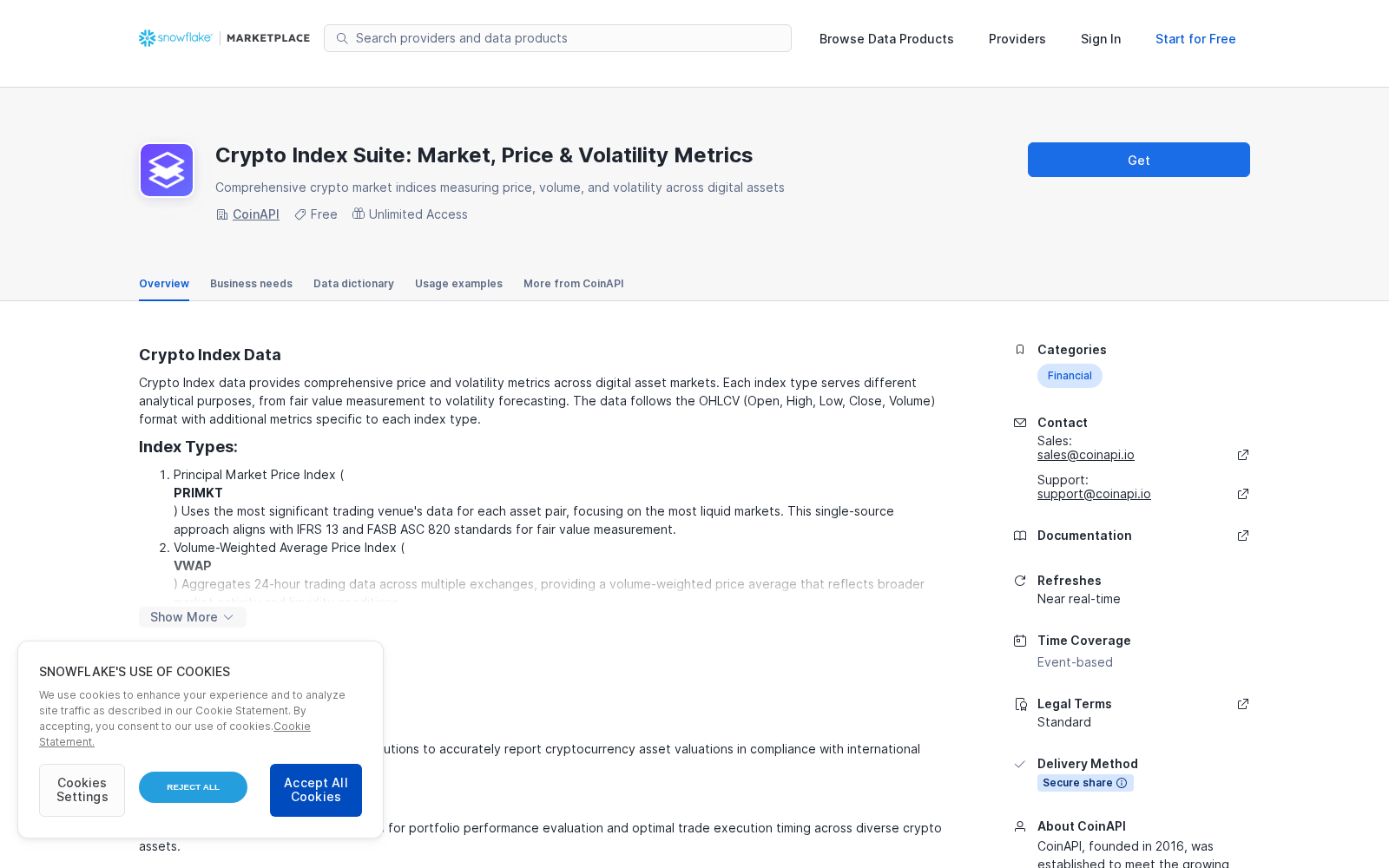The image size is (1389, 868).
Task: Click the 'PRIMKT' index code
Action: tap(198, 493)
